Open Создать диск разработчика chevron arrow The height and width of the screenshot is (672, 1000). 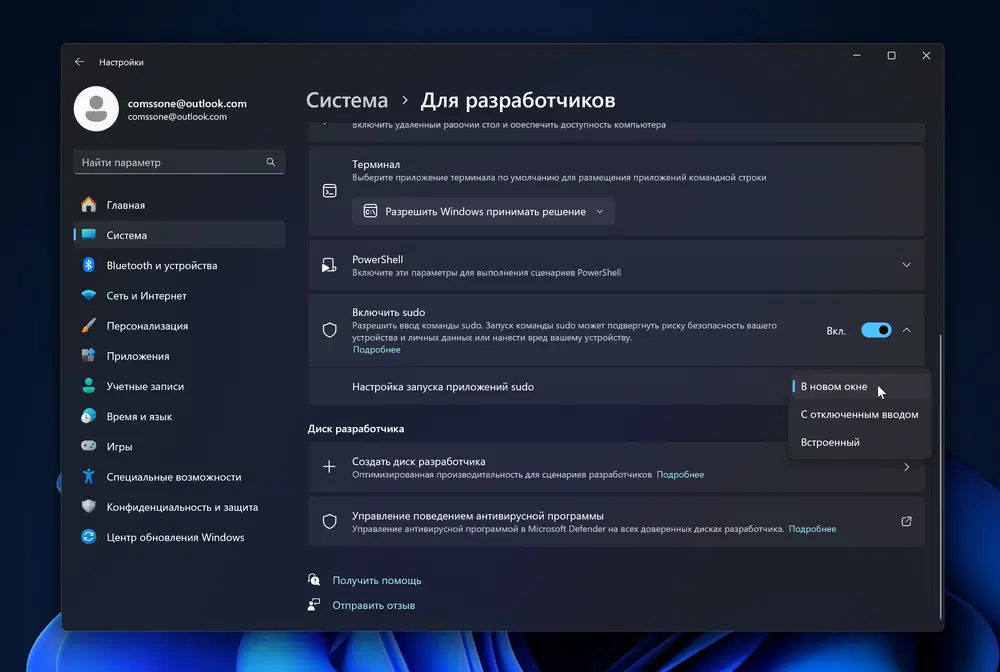[x=906, y=467]
